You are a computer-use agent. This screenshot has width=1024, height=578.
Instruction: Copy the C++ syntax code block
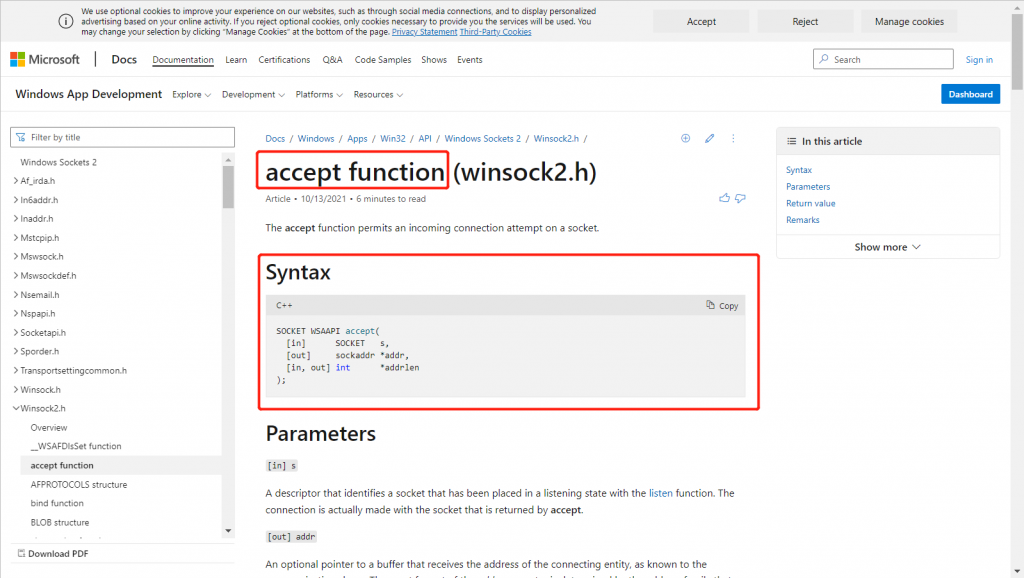722,306
